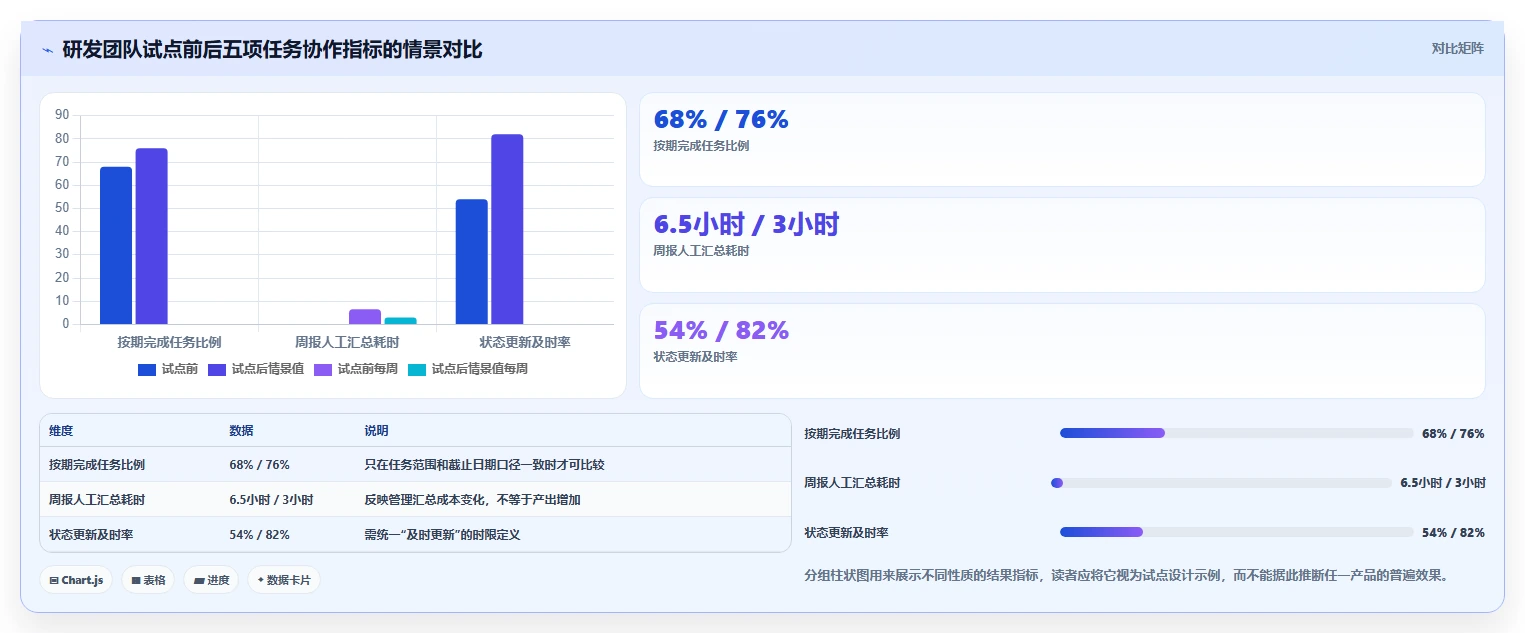Click the 对比矩阵 label in the header
Screen dimensions: 1525x633
click(1457, 48)
